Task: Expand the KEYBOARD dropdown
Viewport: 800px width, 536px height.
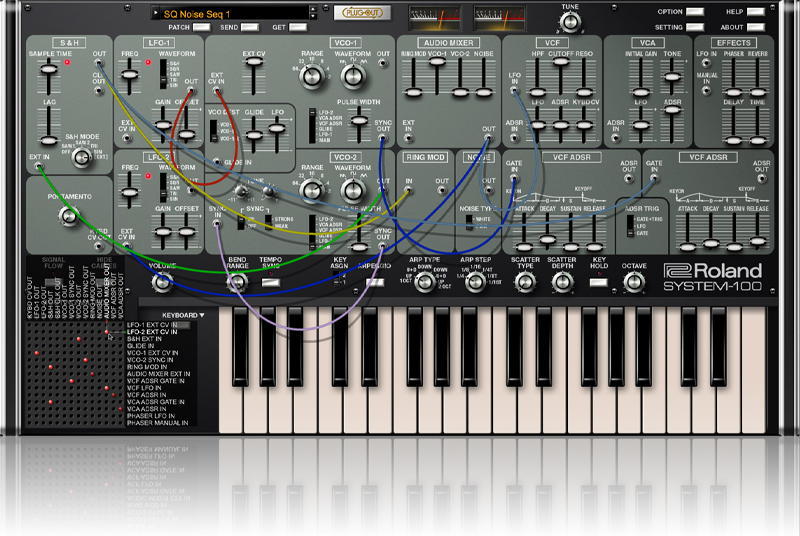Action: point(183,315)
